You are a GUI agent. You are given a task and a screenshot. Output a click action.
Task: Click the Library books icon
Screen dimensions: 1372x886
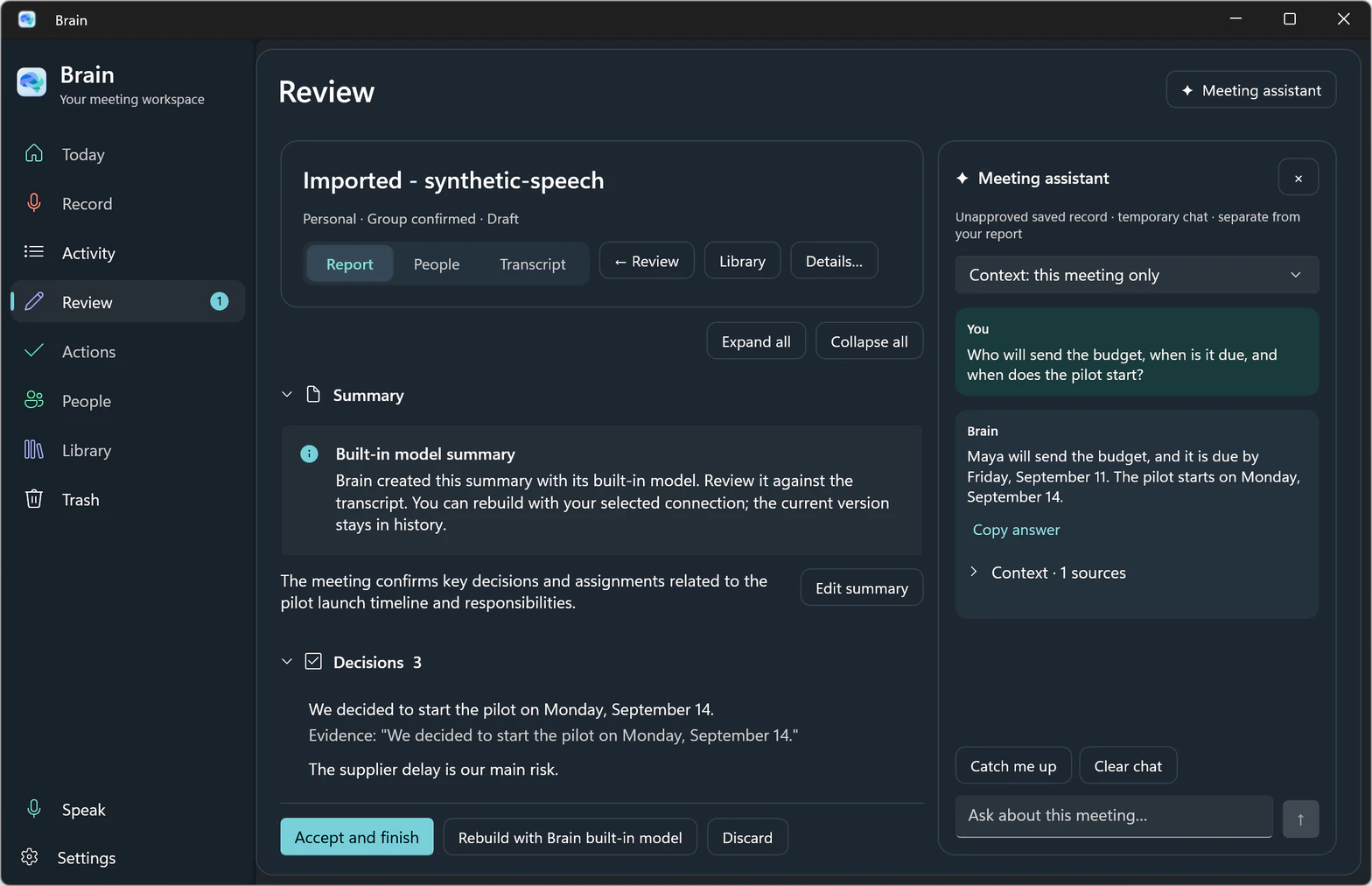(x=34, y=450)
